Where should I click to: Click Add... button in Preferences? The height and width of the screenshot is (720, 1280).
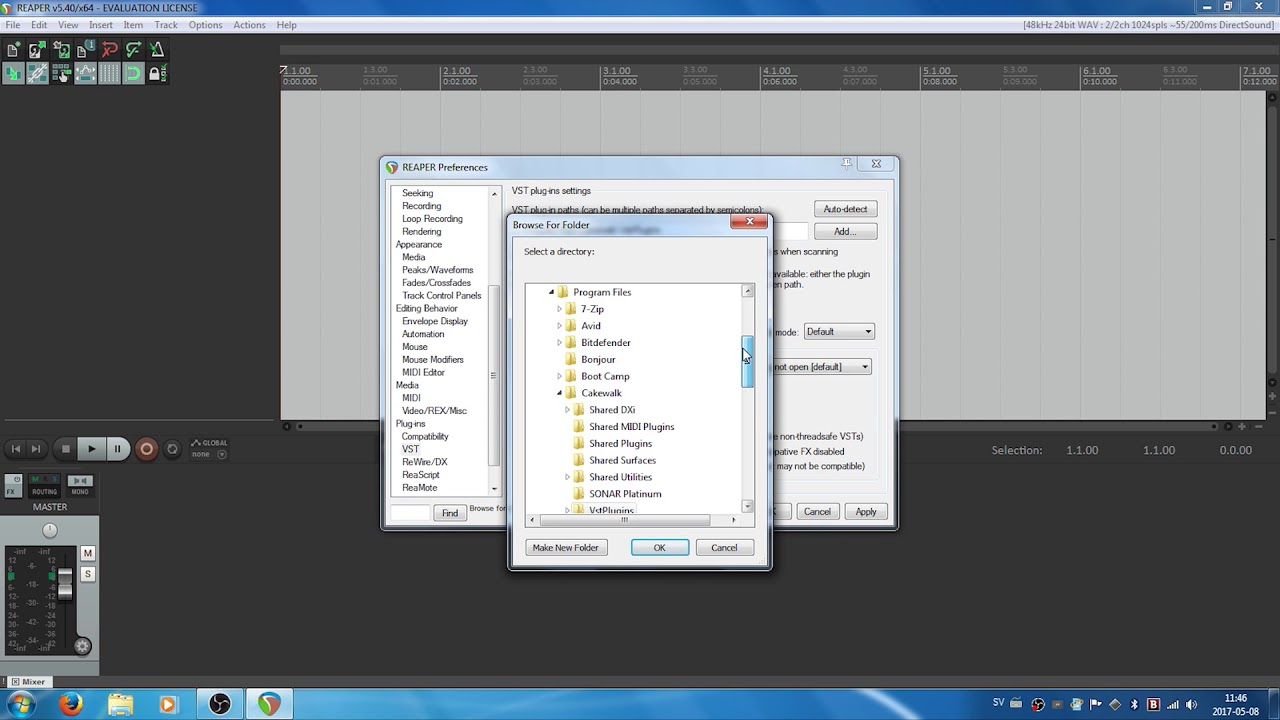pyautogui.click(x=845, y=231)
